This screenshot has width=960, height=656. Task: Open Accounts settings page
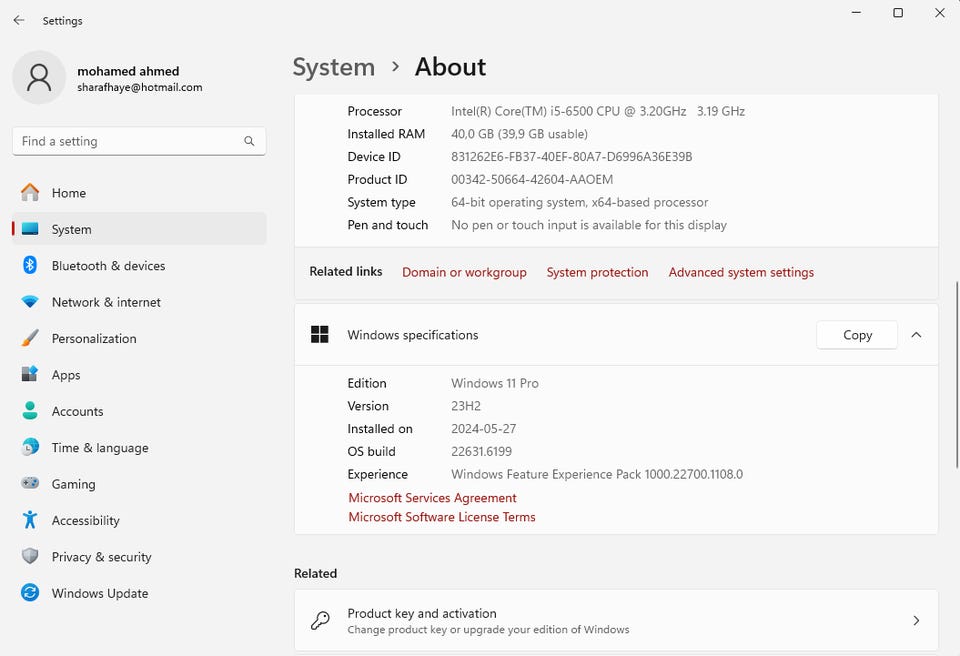(139, 411)
